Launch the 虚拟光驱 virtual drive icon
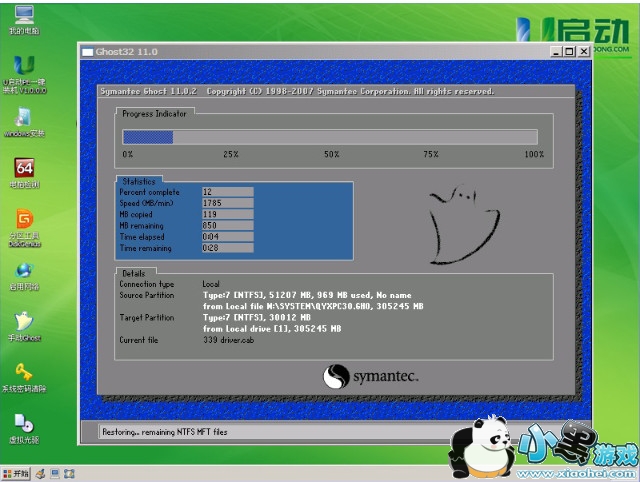This screenshot has width=640, height=482. click(x=24, y=429)
